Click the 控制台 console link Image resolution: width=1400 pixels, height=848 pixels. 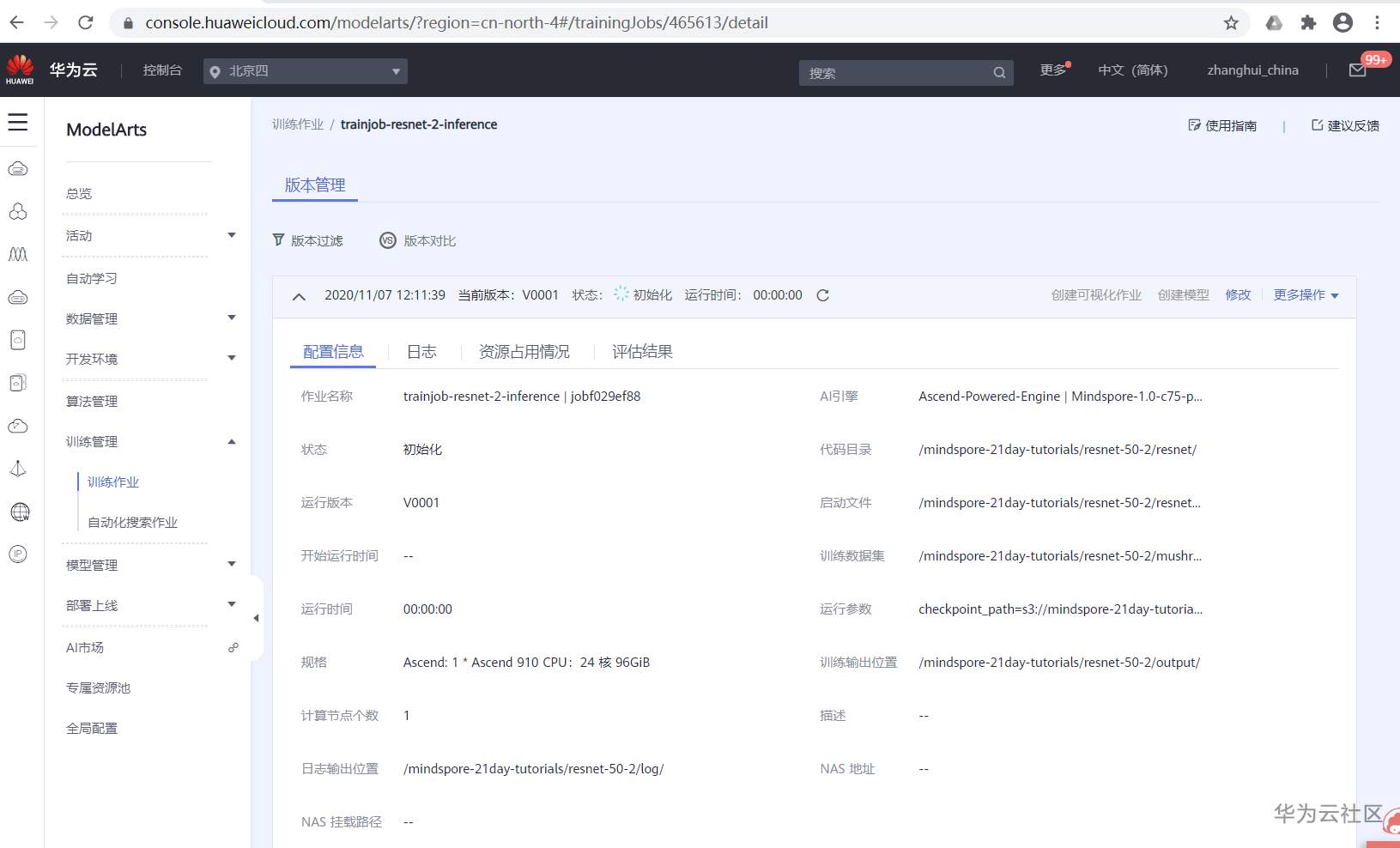point(162,70)
